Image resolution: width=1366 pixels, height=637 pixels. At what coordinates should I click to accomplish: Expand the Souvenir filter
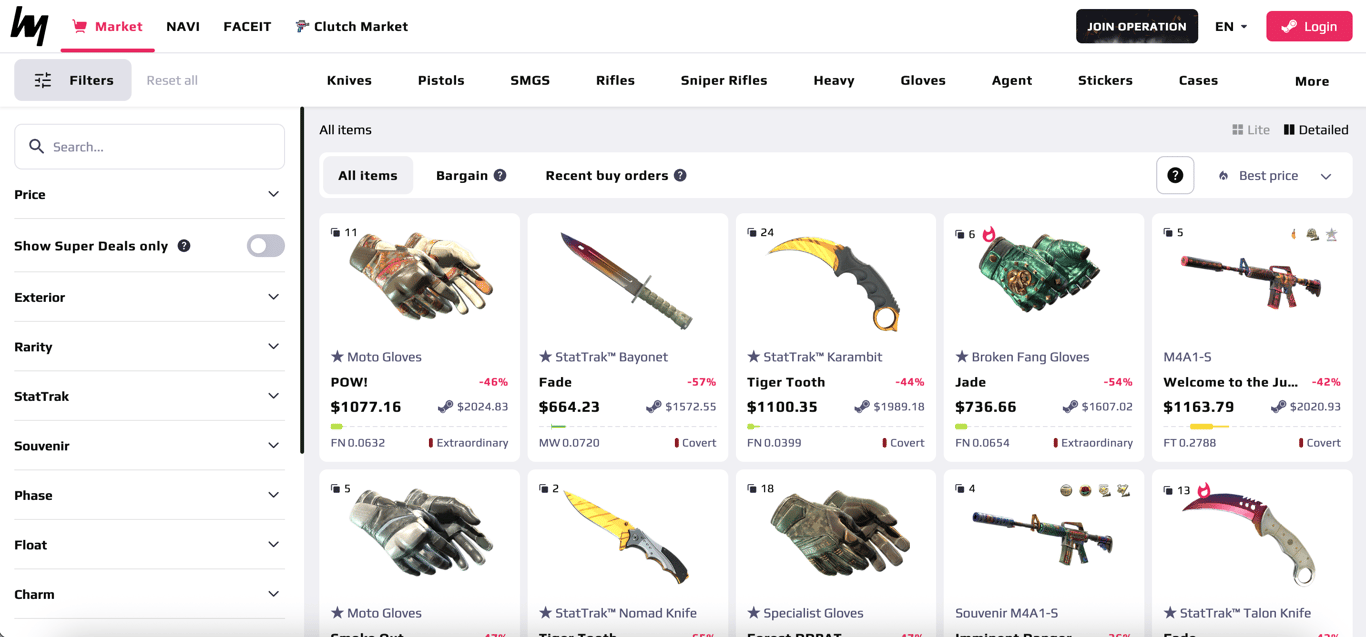pos(149,446)
